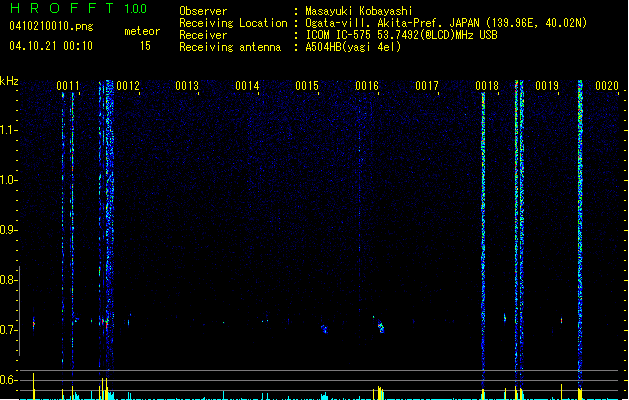Click the 0015 time marker

click(307, 86)
